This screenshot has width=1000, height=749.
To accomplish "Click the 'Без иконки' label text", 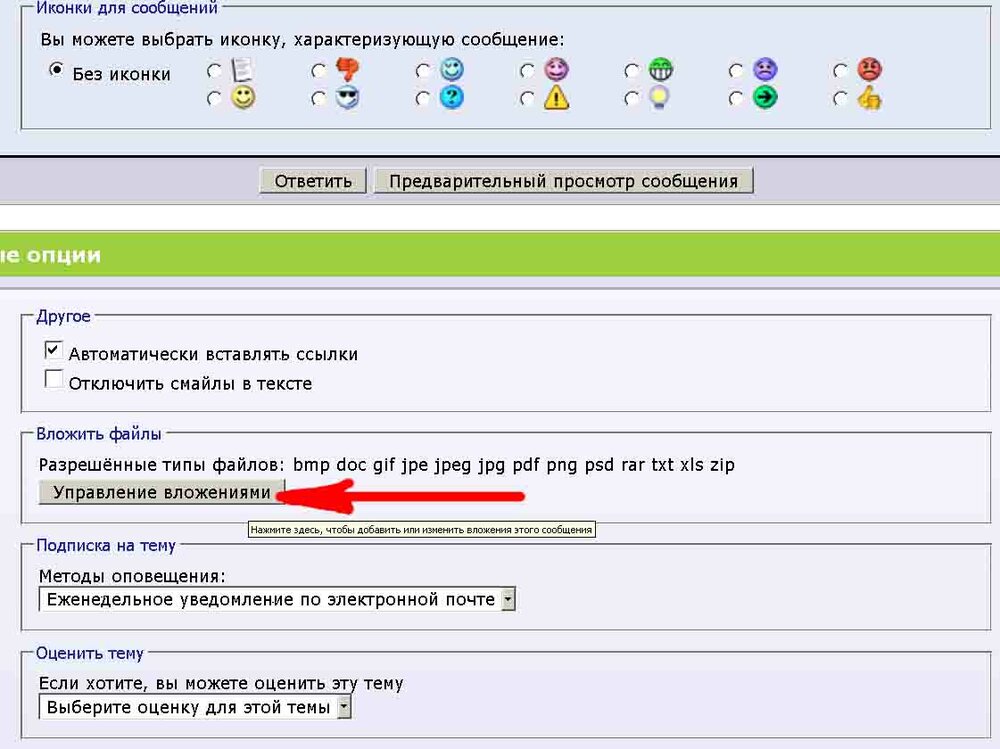I will pyautogui.click(x=121, y=74).
